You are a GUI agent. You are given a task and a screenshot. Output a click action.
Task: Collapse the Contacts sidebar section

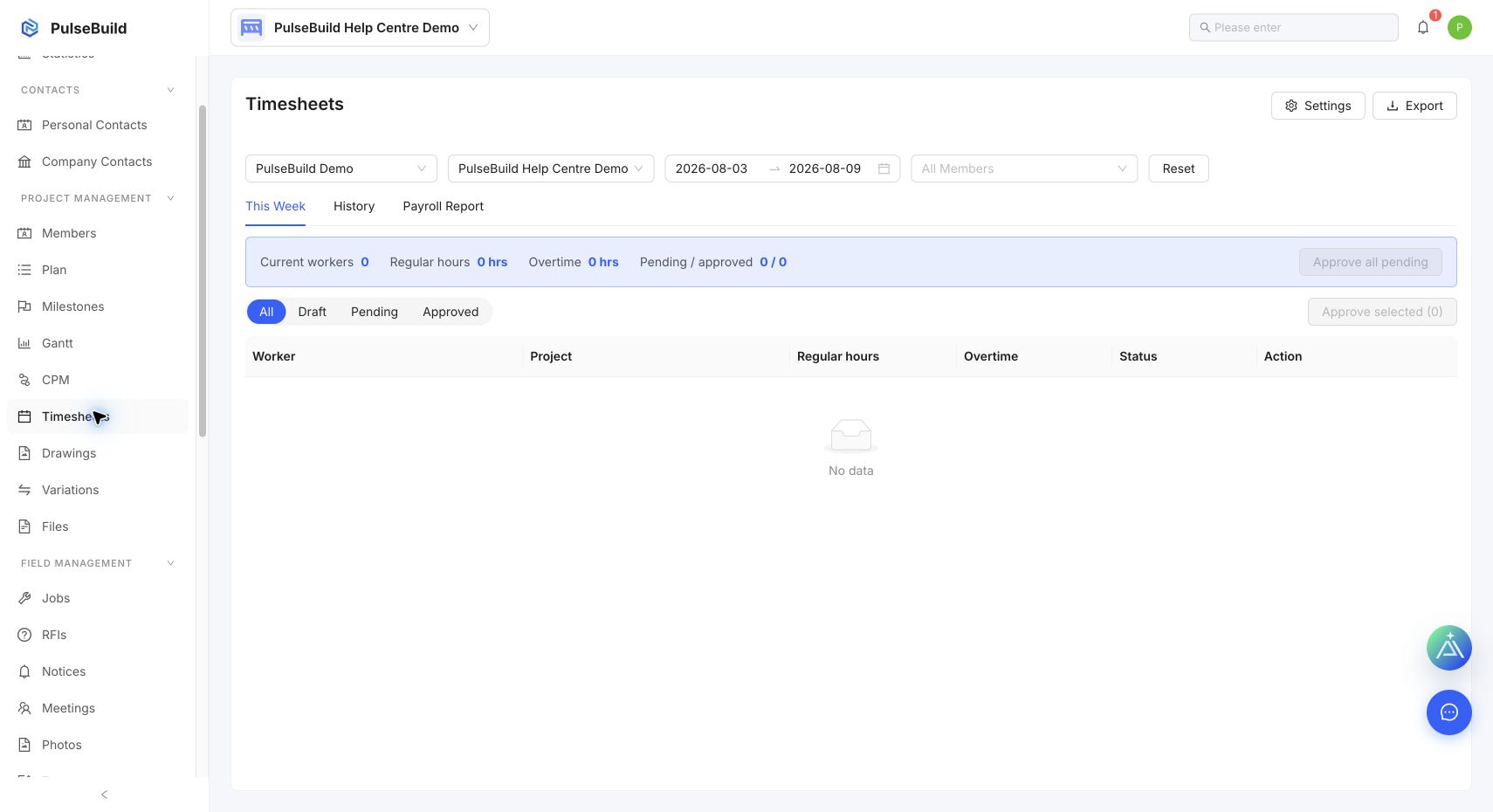[x=170, y=90]
